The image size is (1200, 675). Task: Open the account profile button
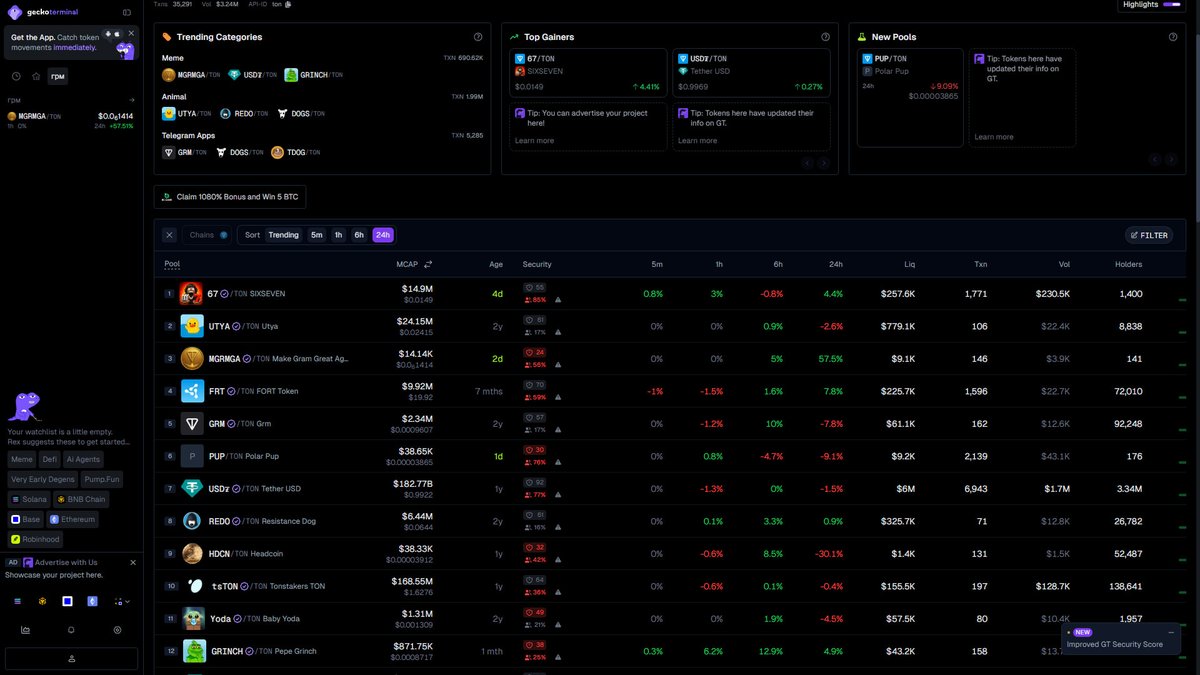pos(71,659)
